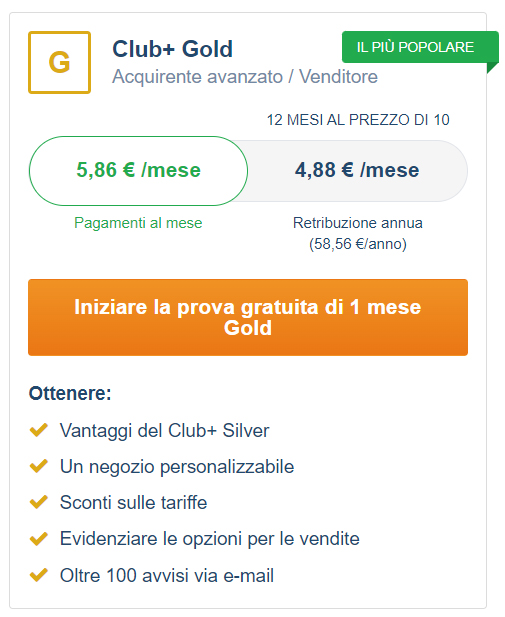Switch to the 4,88 € /mese annual option
Image resolution: width=505 pixels, height=617 pixels.
click(357, 171)
